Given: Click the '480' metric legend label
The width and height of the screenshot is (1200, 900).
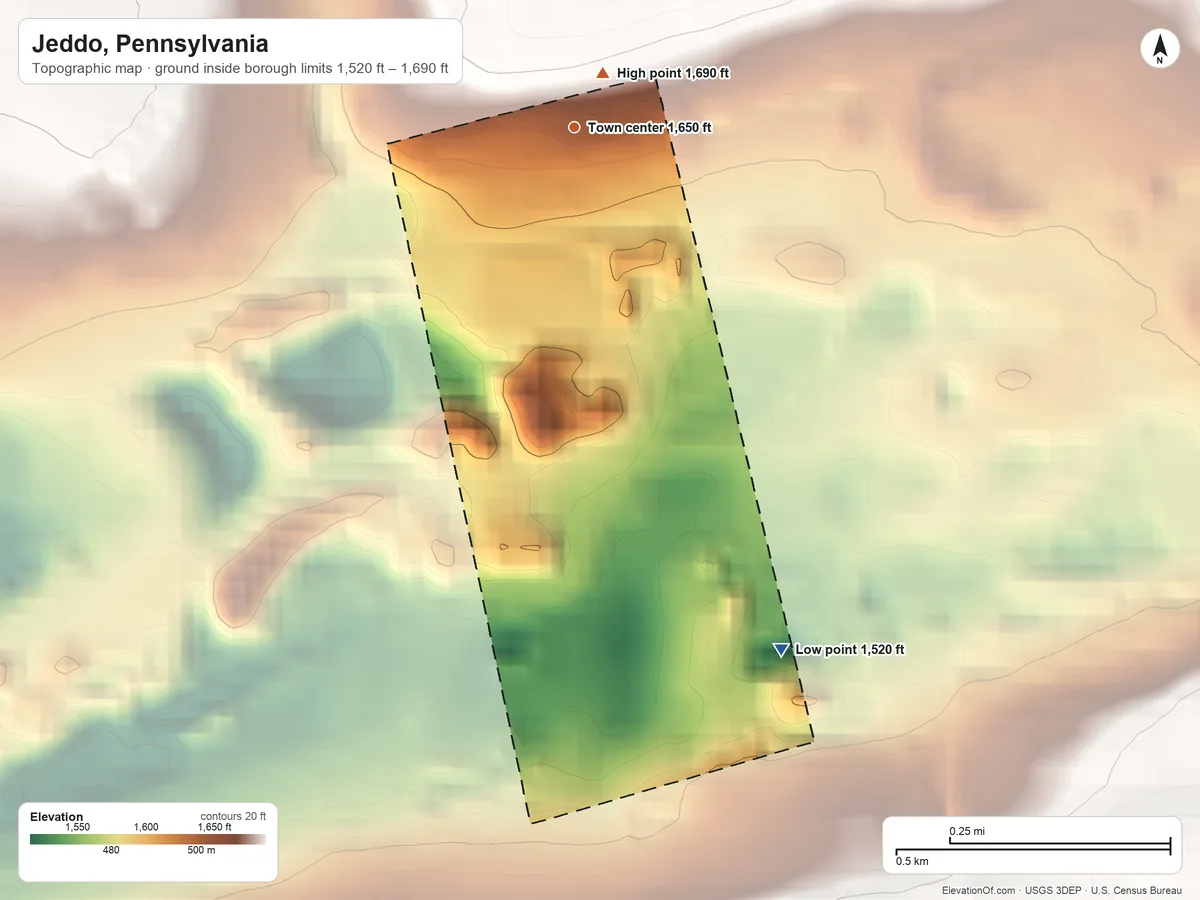Looking at the screenshot, I should pyautogui.click(x=111, y=851).
